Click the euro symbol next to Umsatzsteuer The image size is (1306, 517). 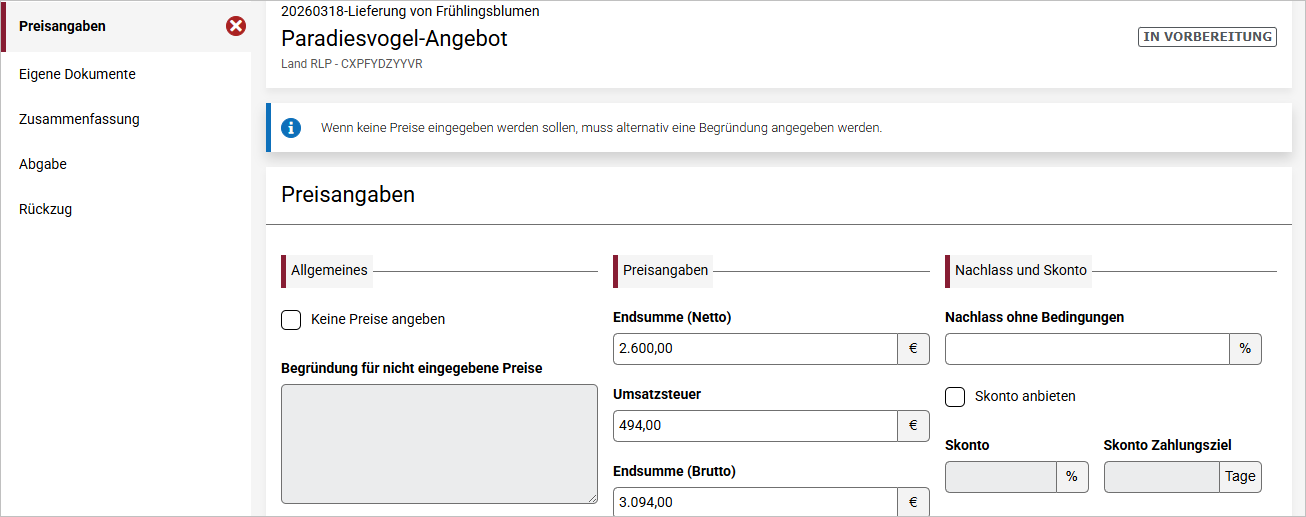(913, 426)
